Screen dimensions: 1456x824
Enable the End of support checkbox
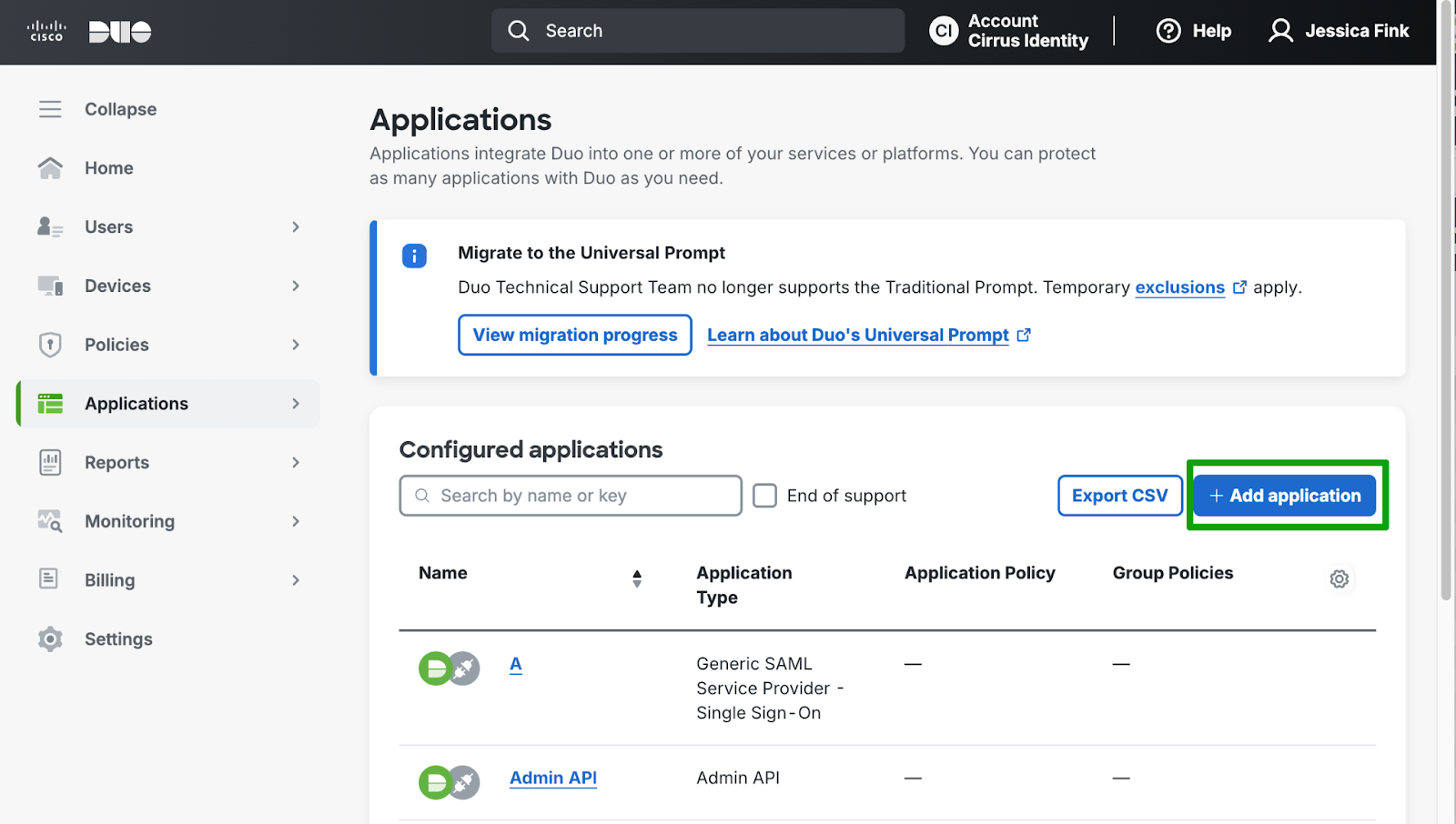point(764,496)
